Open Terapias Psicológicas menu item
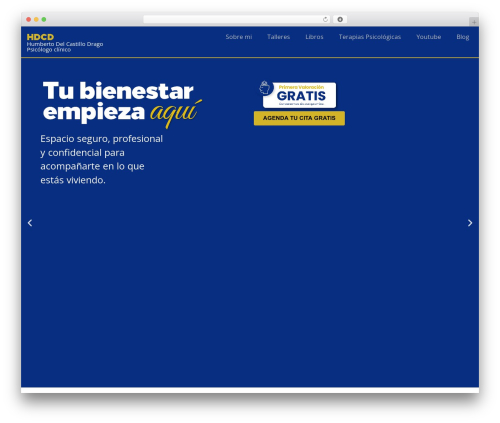The width and height of the screenshot is (500, 423). coord(370,37)
